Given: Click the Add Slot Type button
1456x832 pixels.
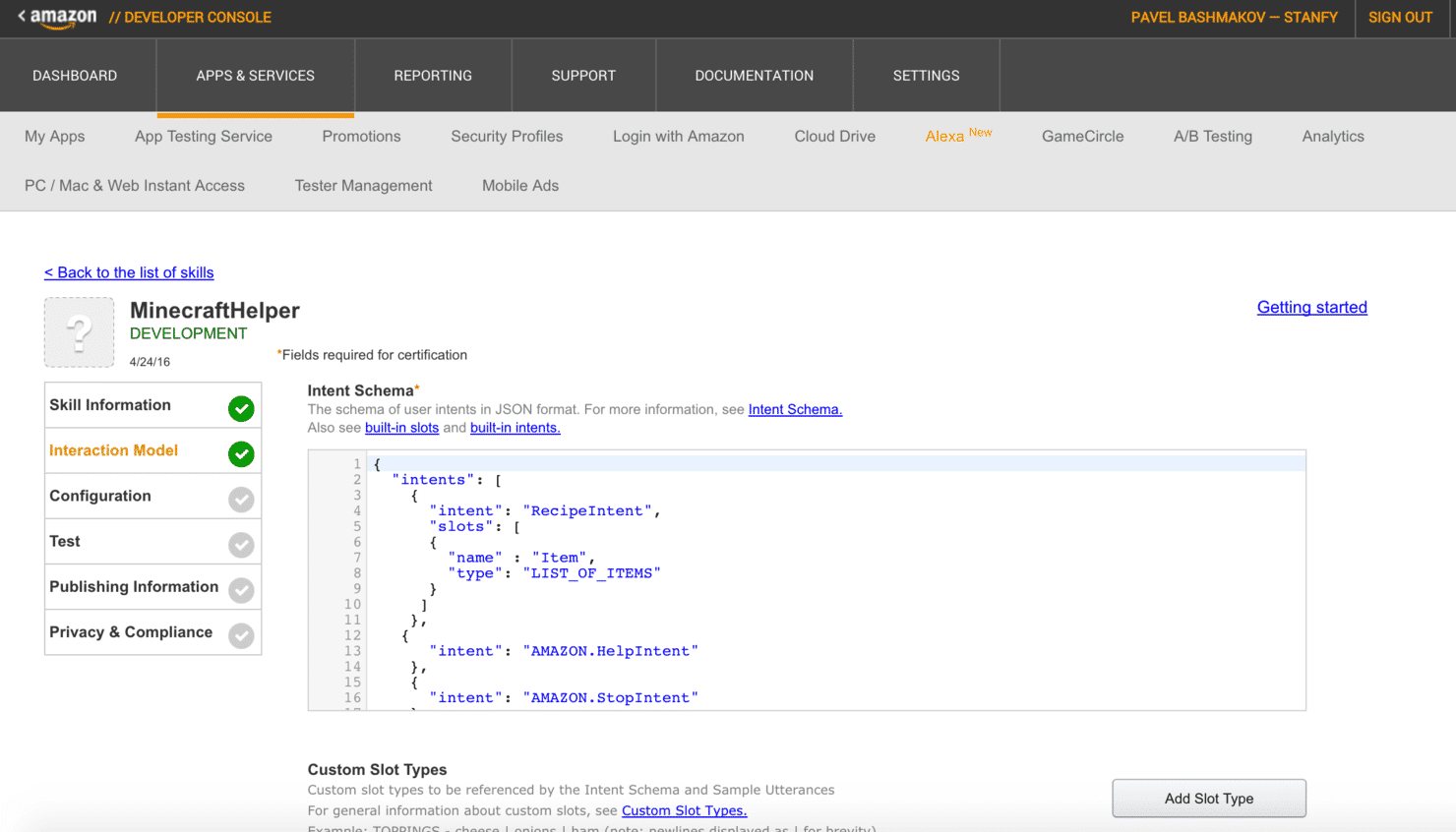Looking at the screenshot, I should pyautogui.click(x=1209, y=799).
